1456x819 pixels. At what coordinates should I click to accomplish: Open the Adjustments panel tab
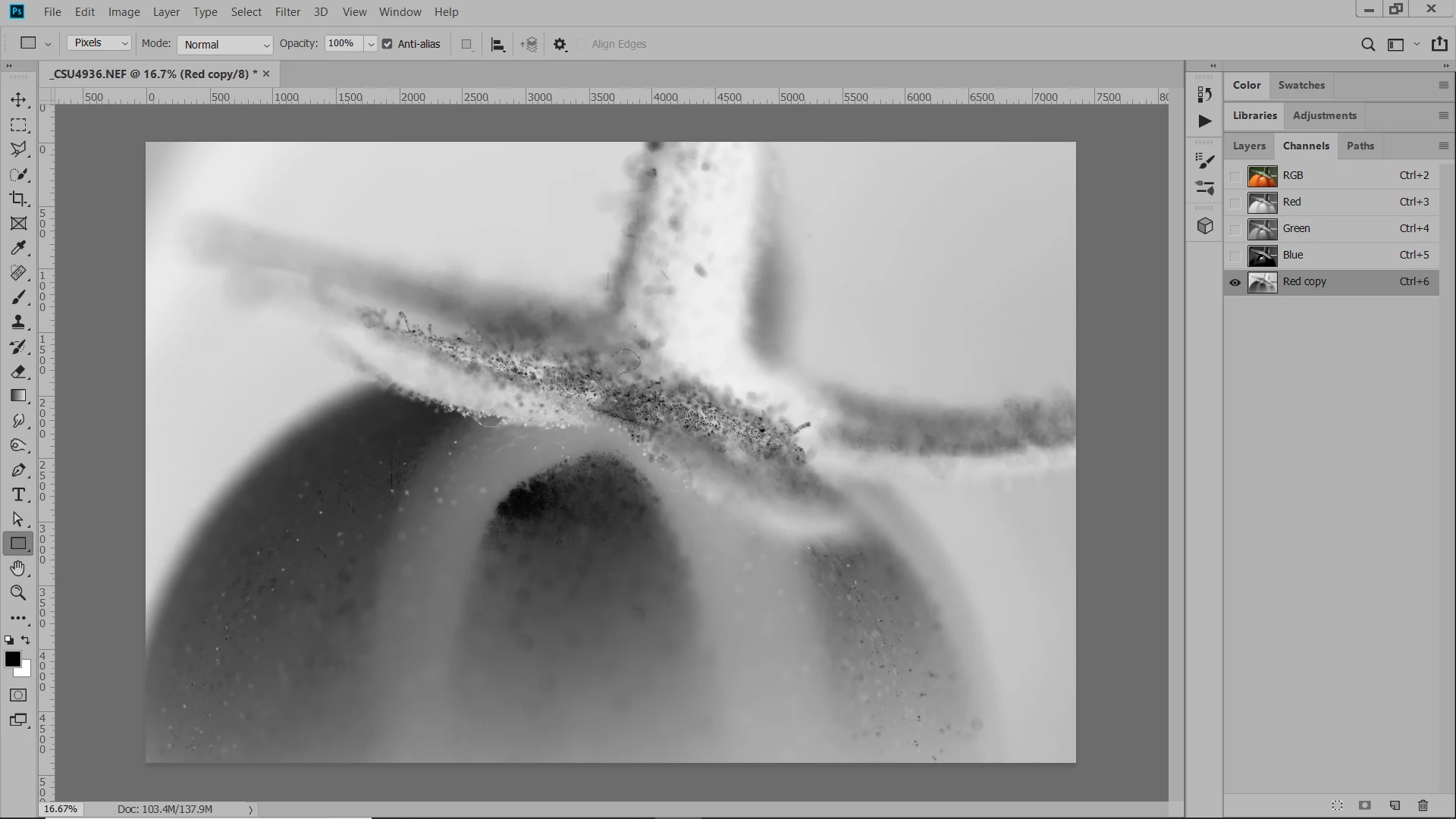pos(1324,115)
